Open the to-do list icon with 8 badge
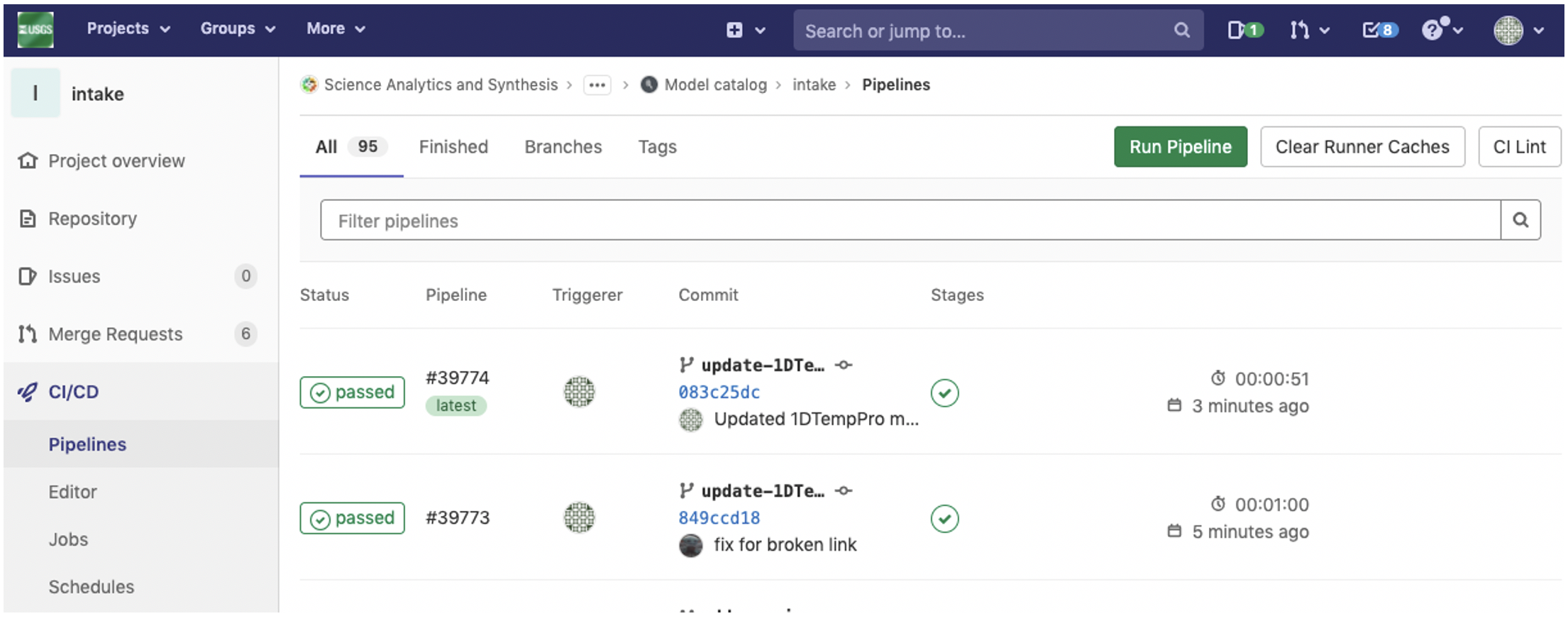Viewport: 1568px width, 643px height. click(x=1379, y=30)
